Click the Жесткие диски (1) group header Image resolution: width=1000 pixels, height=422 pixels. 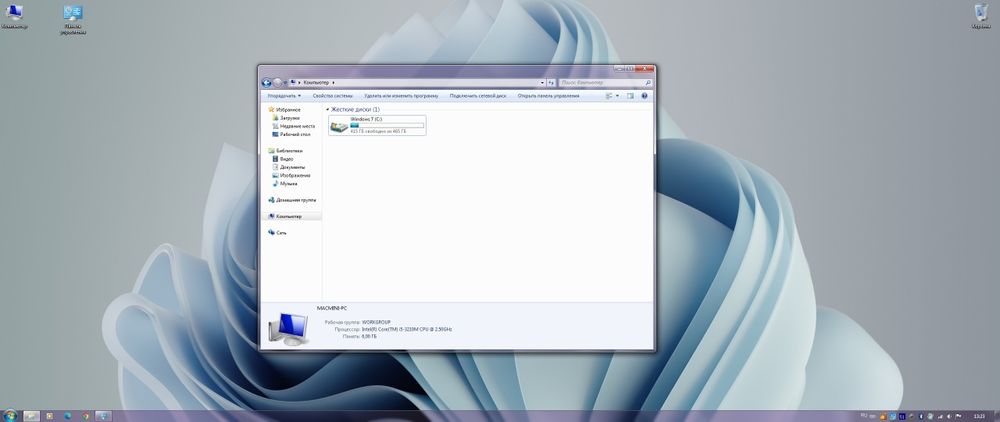pos(355,110)
